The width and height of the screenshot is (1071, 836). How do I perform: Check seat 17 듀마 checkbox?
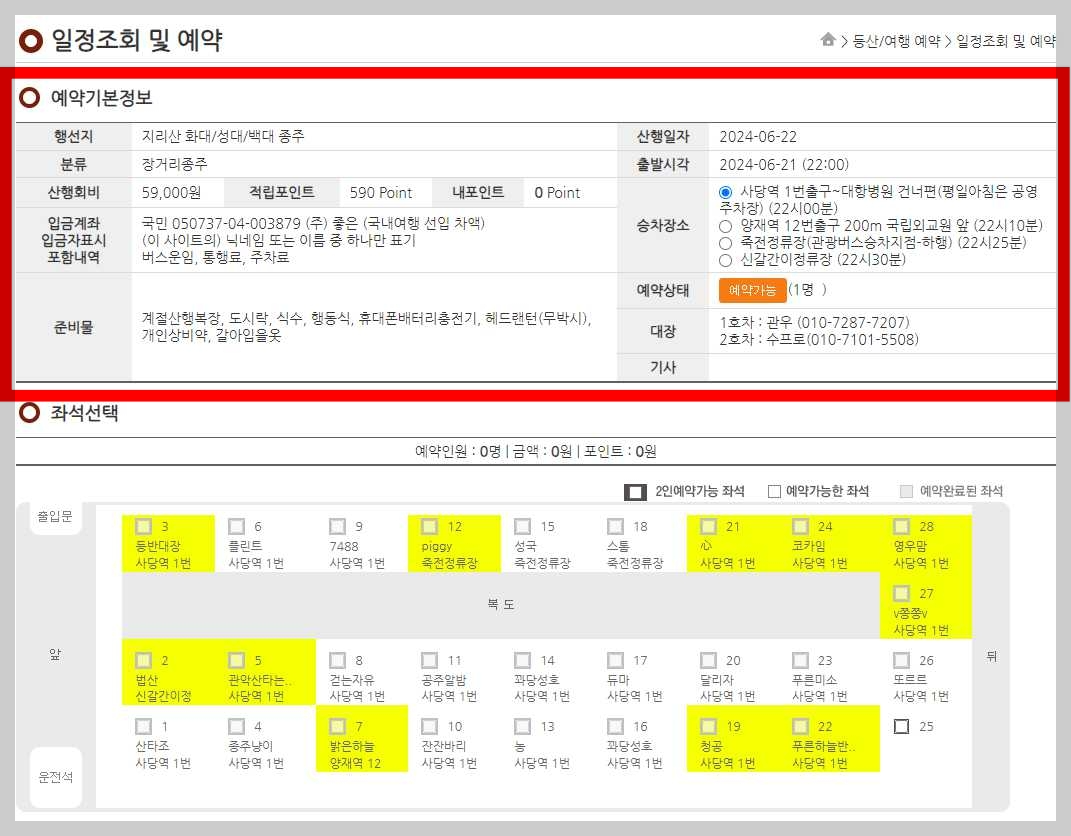[615, 660]
